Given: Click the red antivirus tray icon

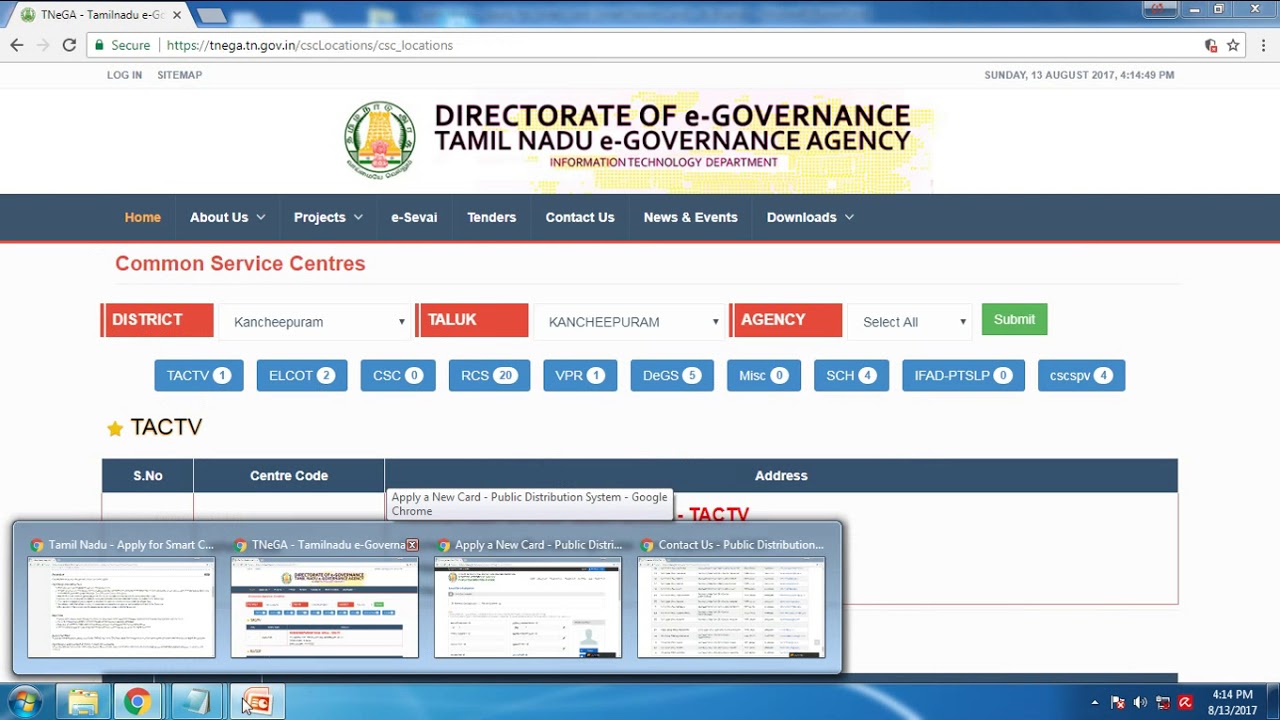Looking at the screenshot, I should click(x=1185, y=703).
